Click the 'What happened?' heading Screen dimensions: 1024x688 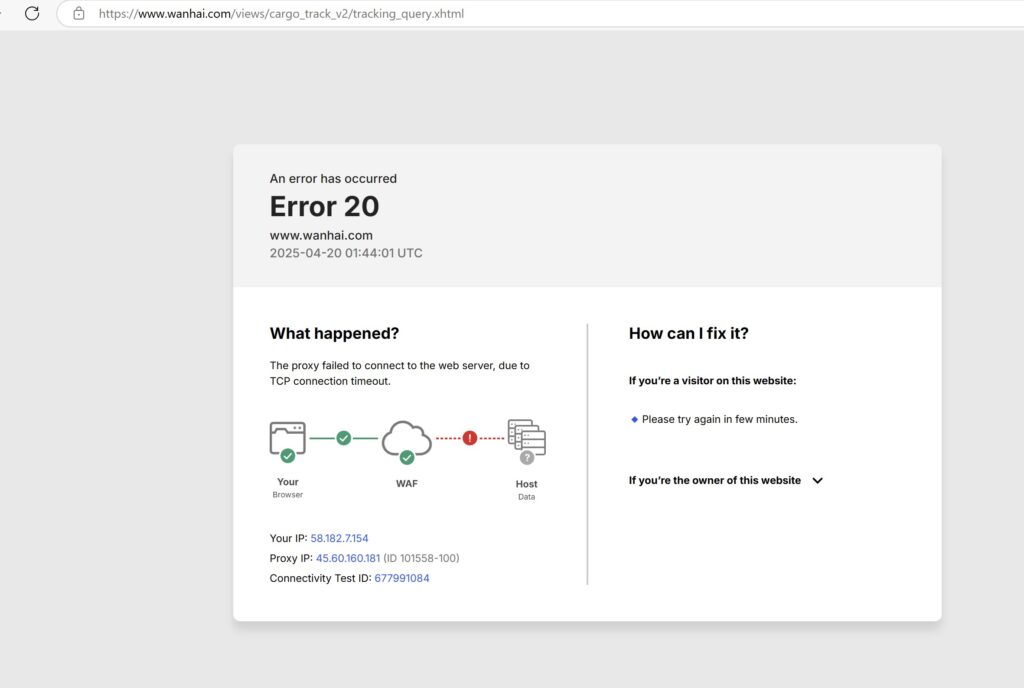tap(334, 334)
